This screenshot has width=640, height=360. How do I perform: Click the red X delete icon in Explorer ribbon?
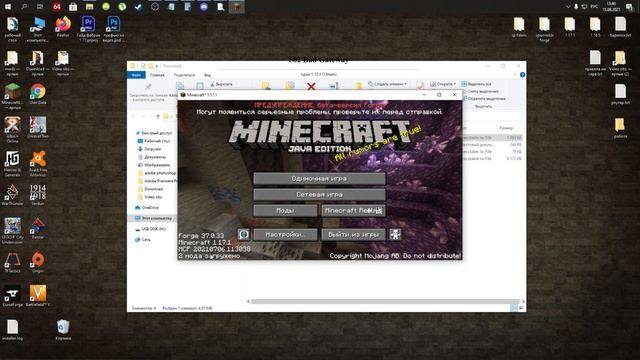pyautogui.click(x=311, y=86)
